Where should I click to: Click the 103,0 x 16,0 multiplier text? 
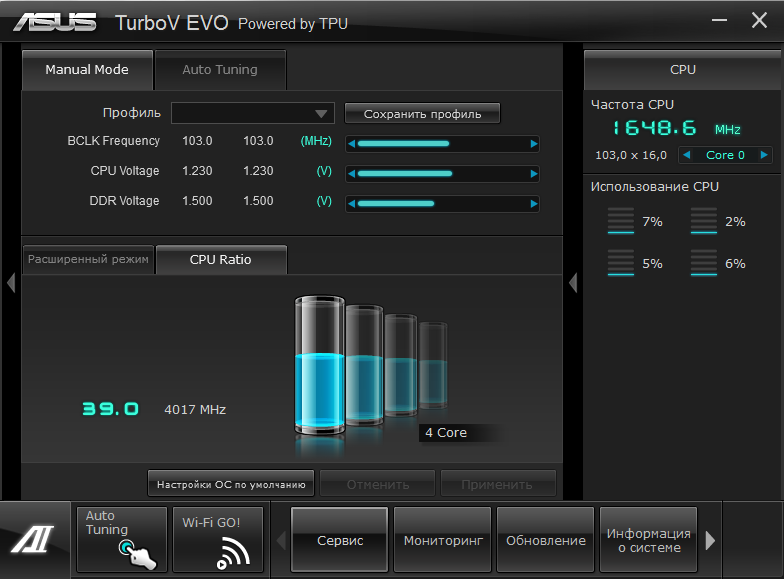point(630,155)
